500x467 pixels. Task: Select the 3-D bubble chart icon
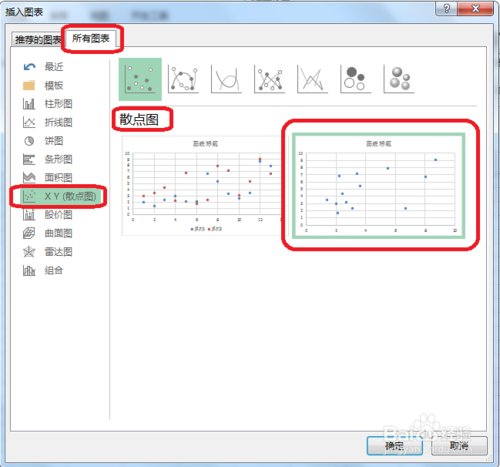pyautogui.click(x=399, y=79)
